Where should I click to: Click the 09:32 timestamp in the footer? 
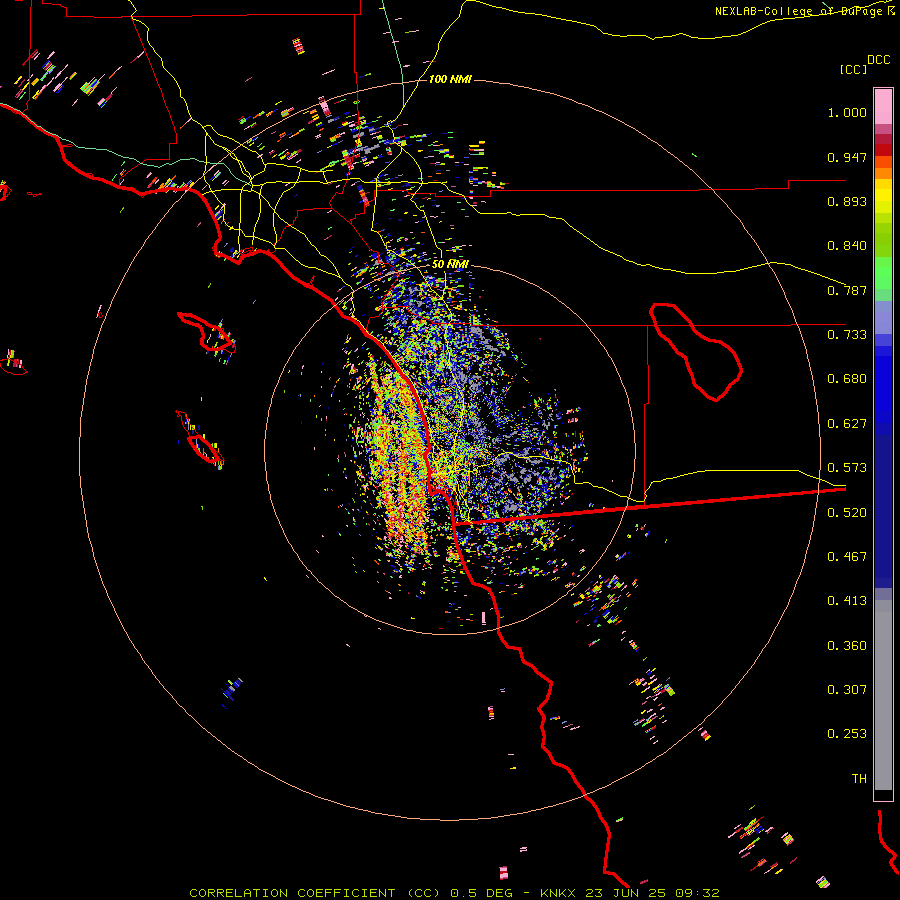[697, 893]
